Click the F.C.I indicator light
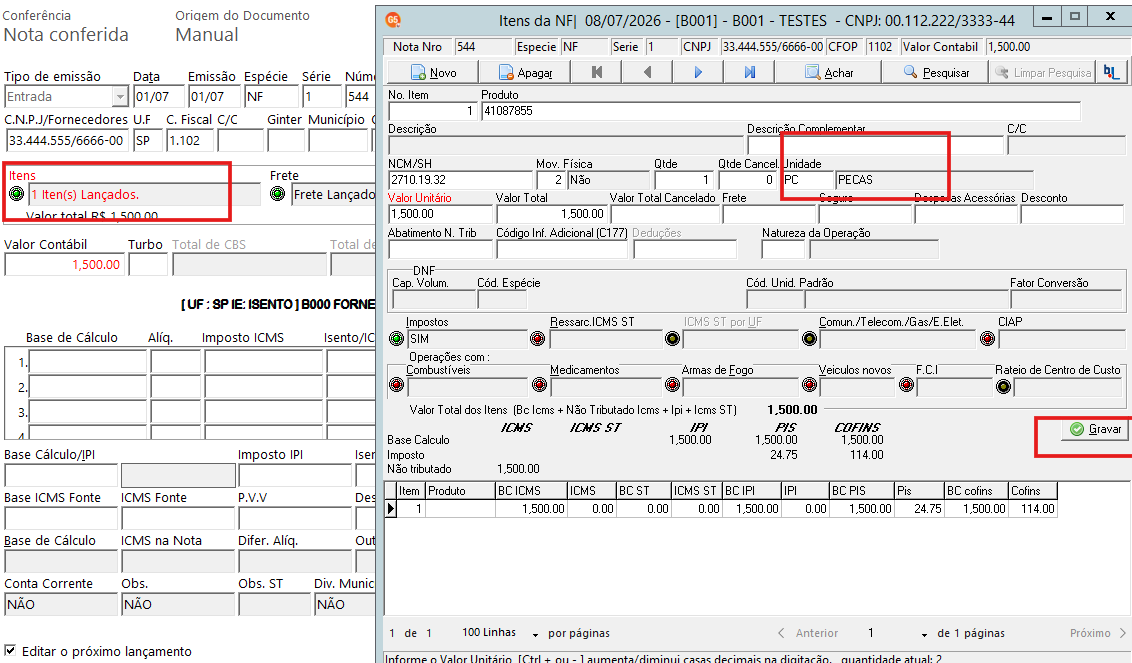This screenshot has width=1132, height=663. pos(907,386)
